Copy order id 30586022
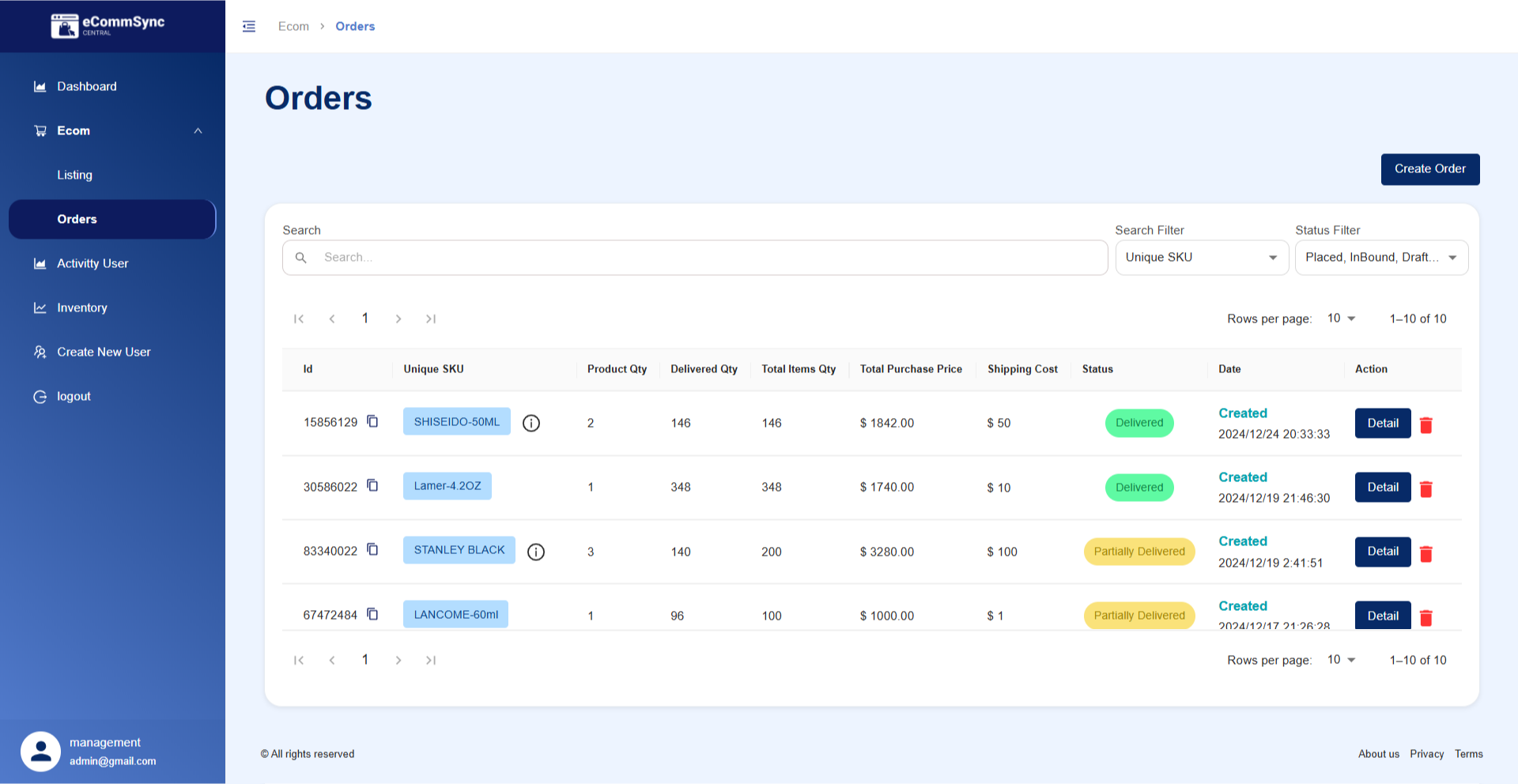This screenshot has width=1518, height=784. [x=372, y=485]
